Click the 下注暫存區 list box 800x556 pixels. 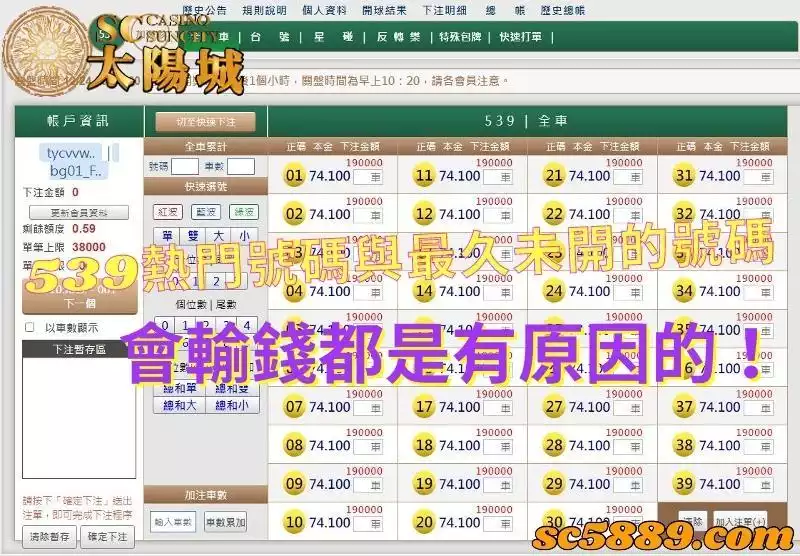(x=79, y=417)
